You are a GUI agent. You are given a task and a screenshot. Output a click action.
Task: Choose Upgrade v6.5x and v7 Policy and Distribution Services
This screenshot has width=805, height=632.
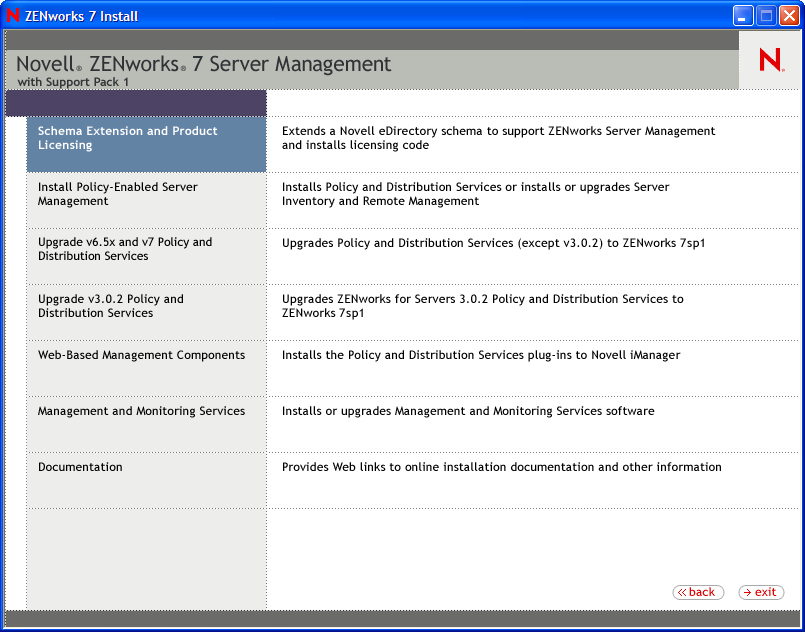pyautogui.click(x=146, y=256)
